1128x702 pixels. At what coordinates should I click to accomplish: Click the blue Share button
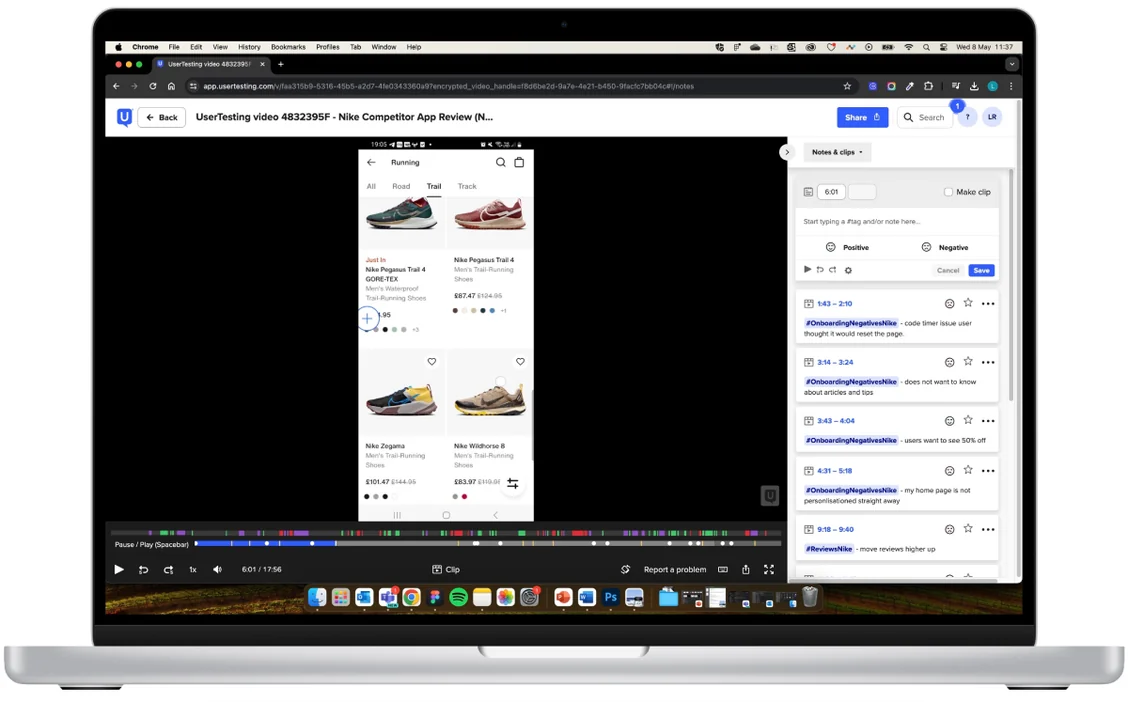tap(862, 117)
